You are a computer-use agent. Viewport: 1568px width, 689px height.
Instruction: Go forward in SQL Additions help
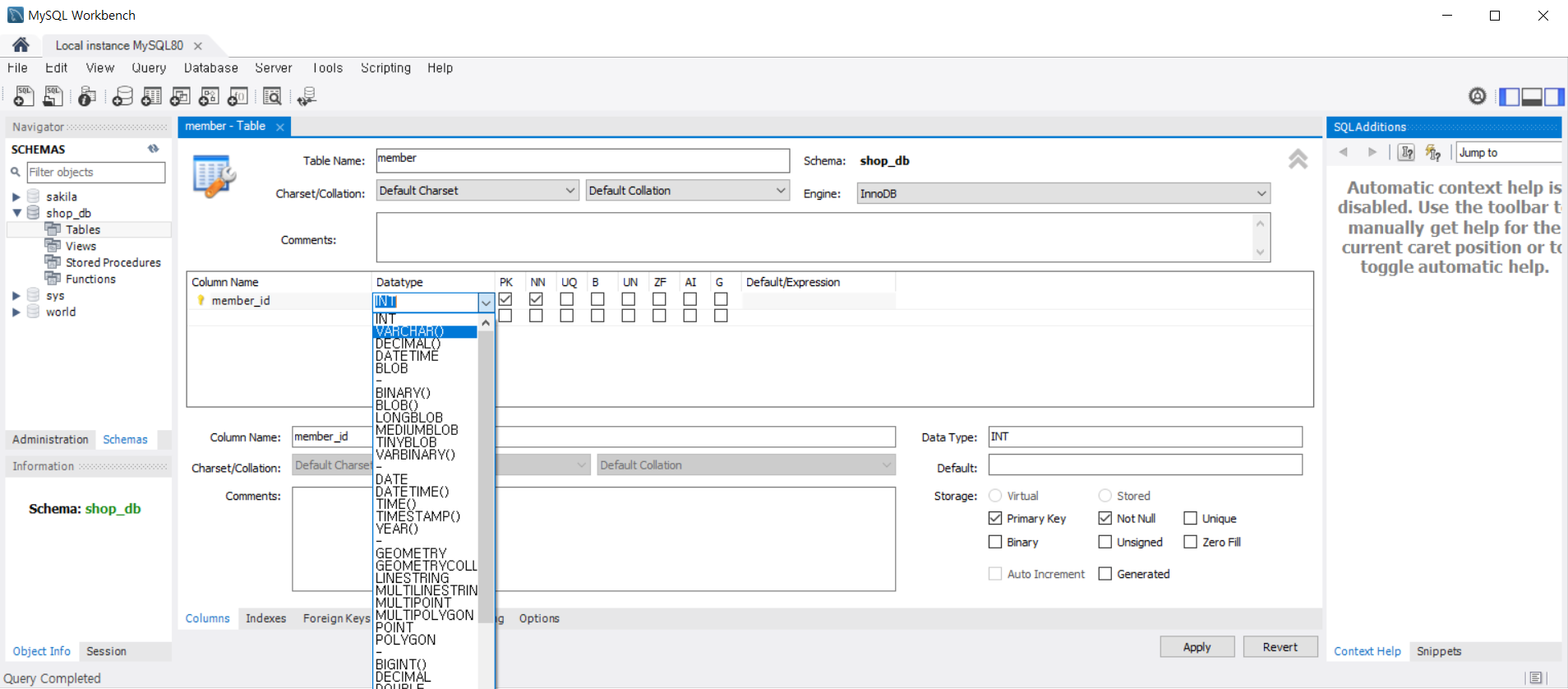(1372, 152)
